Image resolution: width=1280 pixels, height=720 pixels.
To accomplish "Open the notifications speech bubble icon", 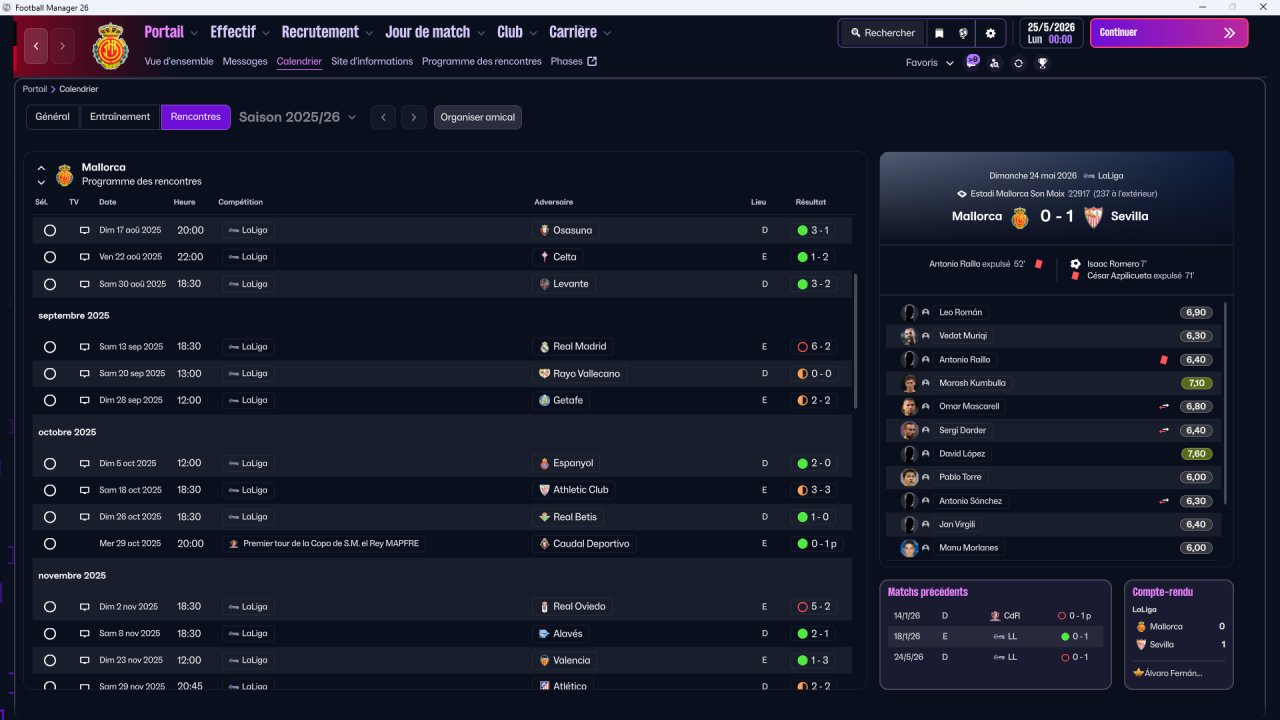I will pyautogui.click(x=972, y=62).
